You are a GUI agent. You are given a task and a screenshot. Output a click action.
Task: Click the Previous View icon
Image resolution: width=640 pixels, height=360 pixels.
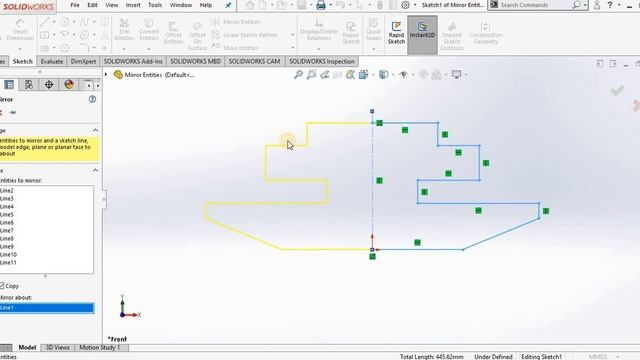pyautogui.click(x=324, y=74)
